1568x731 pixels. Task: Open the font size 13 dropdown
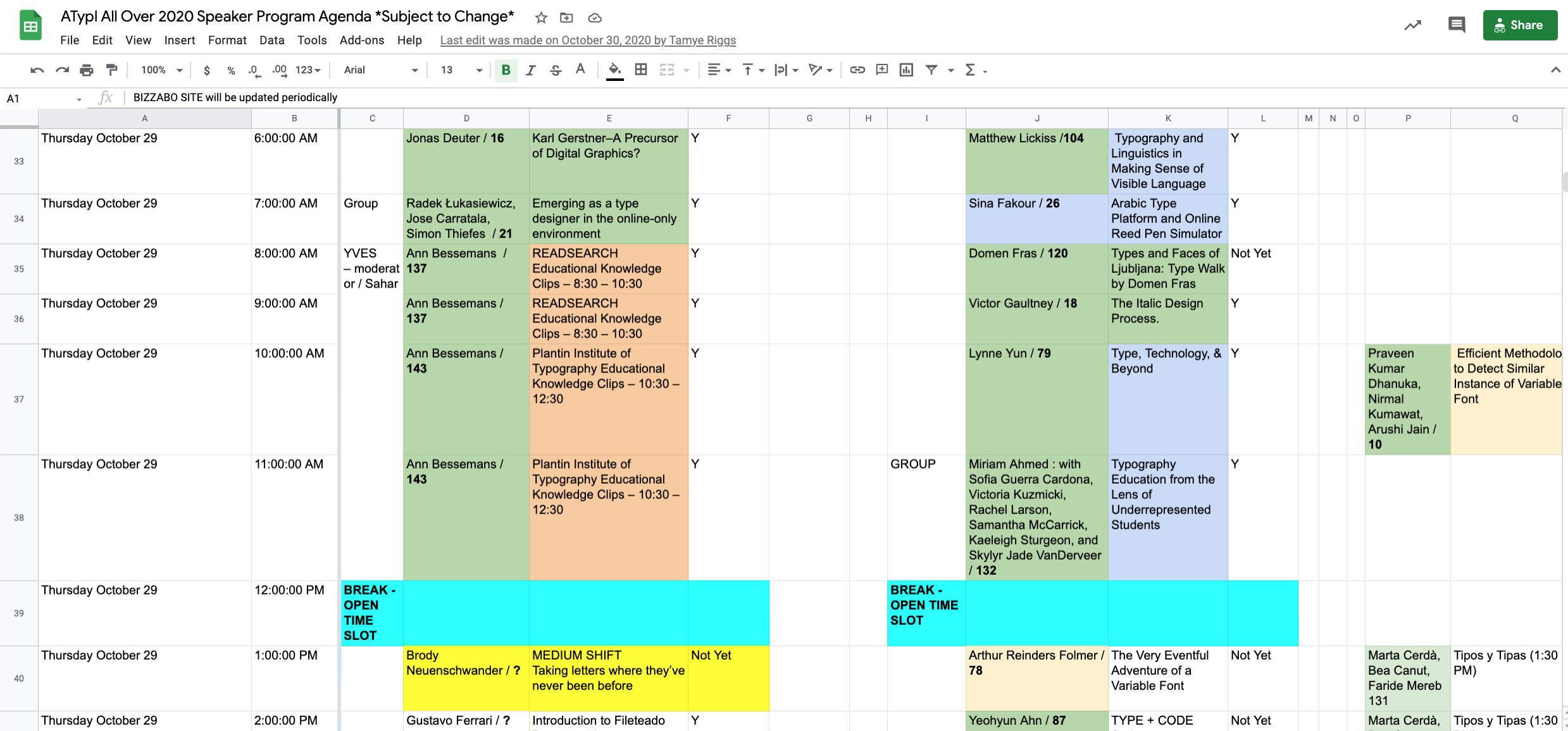point(461,70)
